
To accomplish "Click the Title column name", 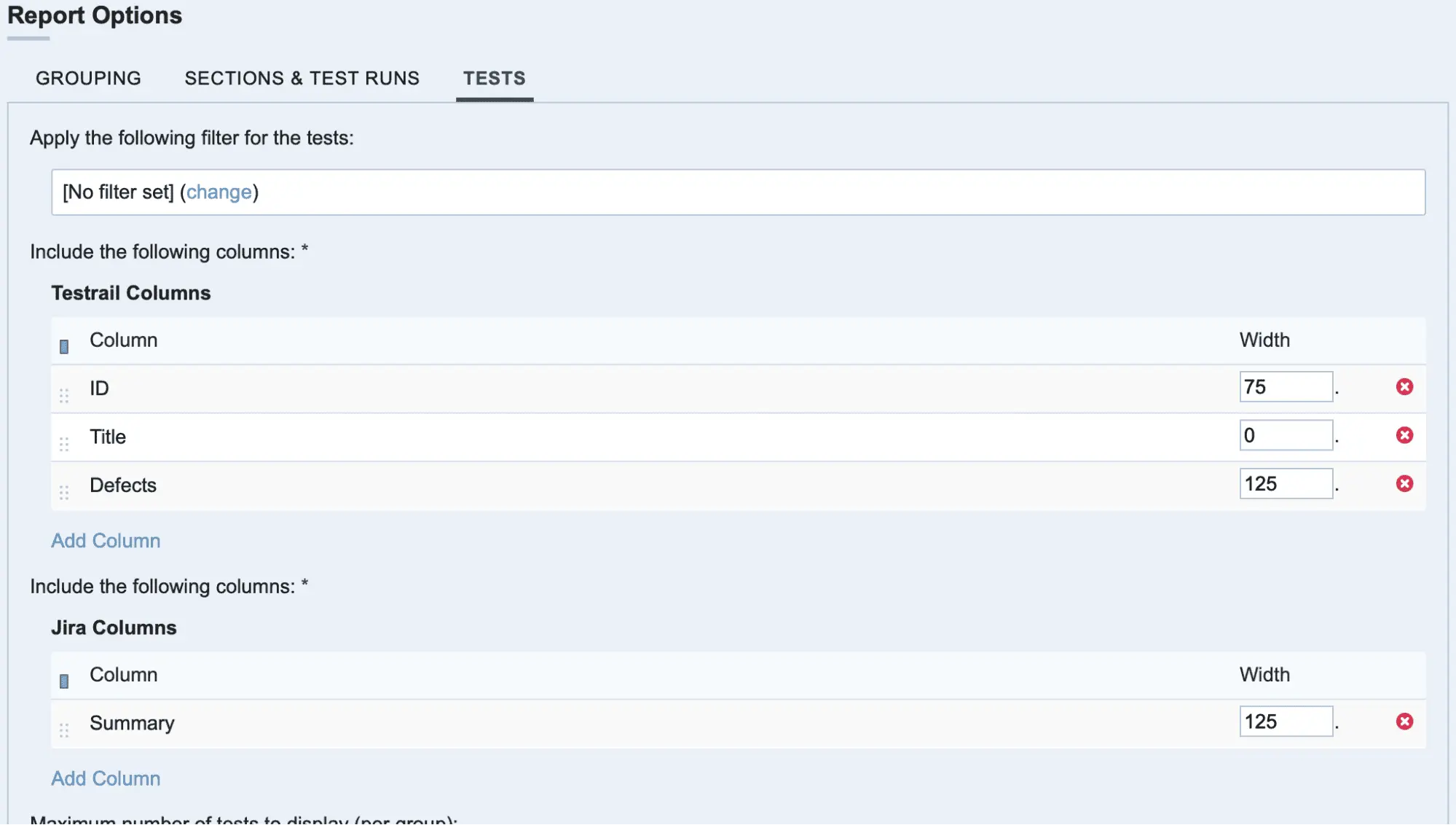I will coord(108,437).
